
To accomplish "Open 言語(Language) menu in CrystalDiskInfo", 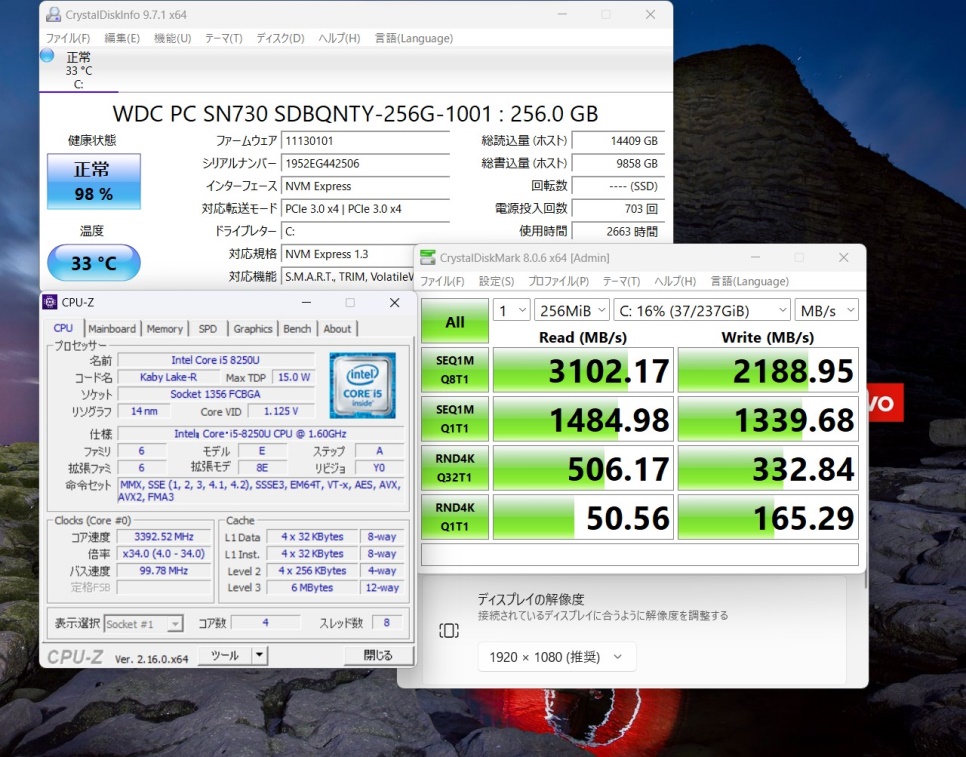I will 414,38.
